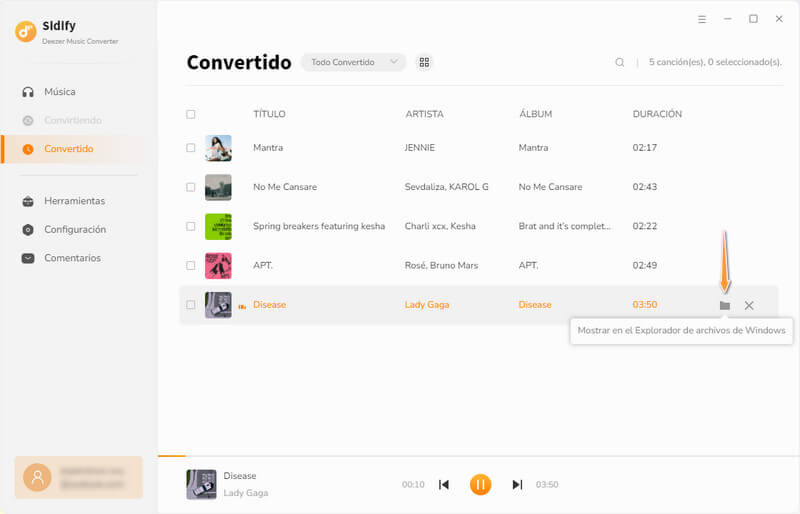
Task: Switch to grid view layout
Action: point(424,62)
